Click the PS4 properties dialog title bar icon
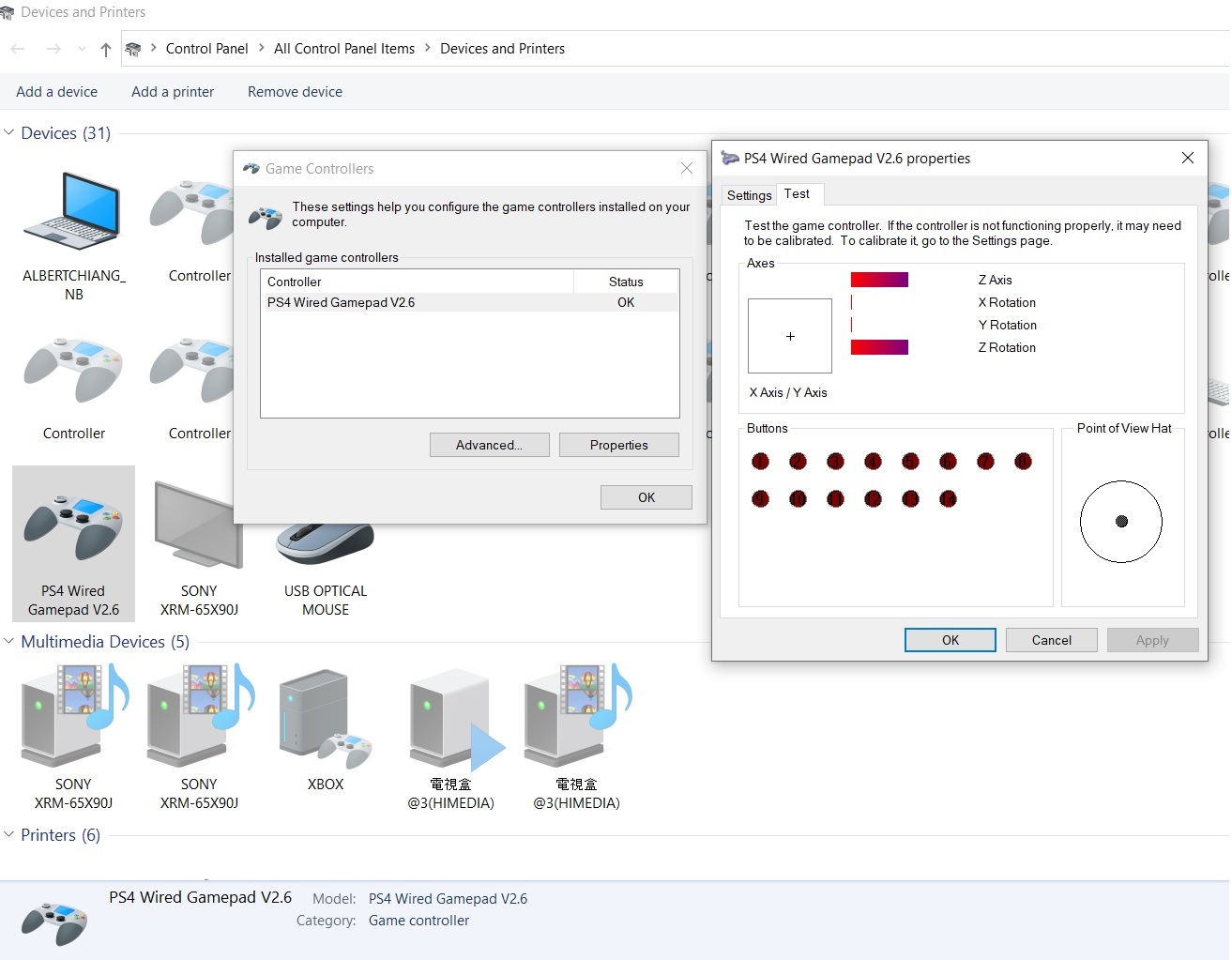Image resolution: width=1232 pixels, height=960 pixels. pos(730,159)
